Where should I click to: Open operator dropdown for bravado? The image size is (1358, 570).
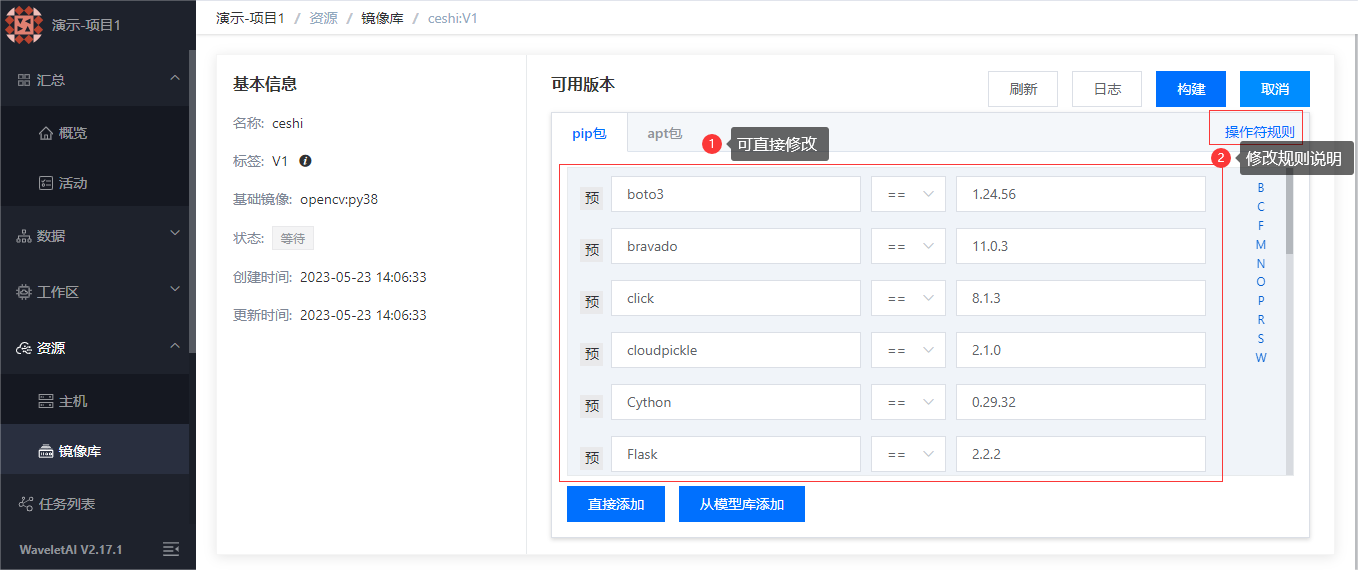click(908, 246)
